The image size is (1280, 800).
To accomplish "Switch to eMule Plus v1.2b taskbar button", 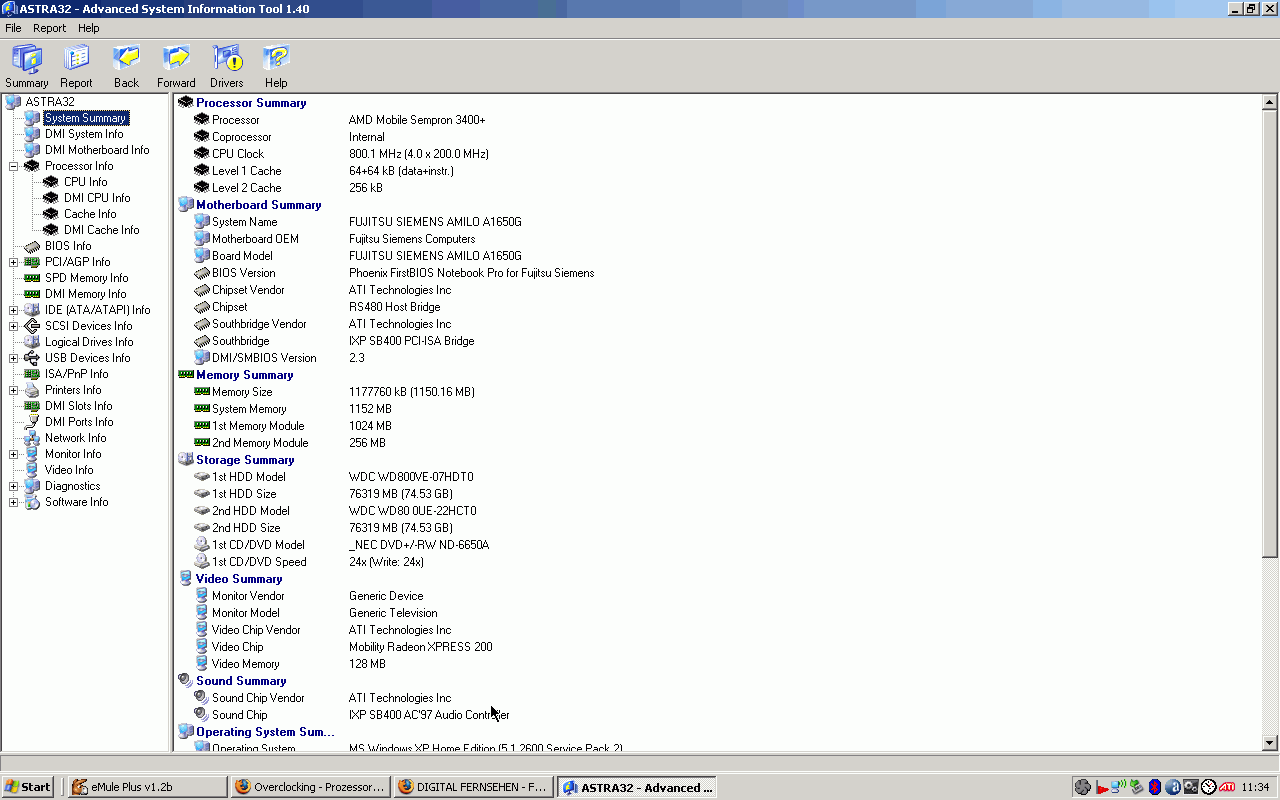I will [x=147, y=787].
